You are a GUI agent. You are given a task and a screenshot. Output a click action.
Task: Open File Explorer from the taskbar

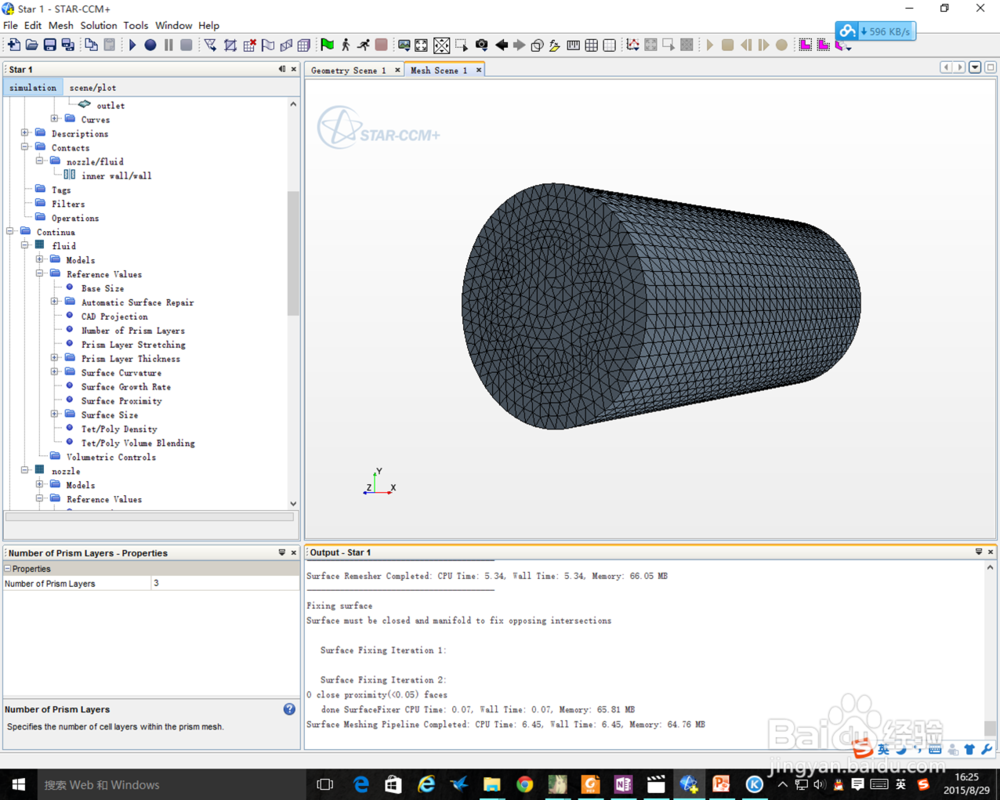pos(492,784)
